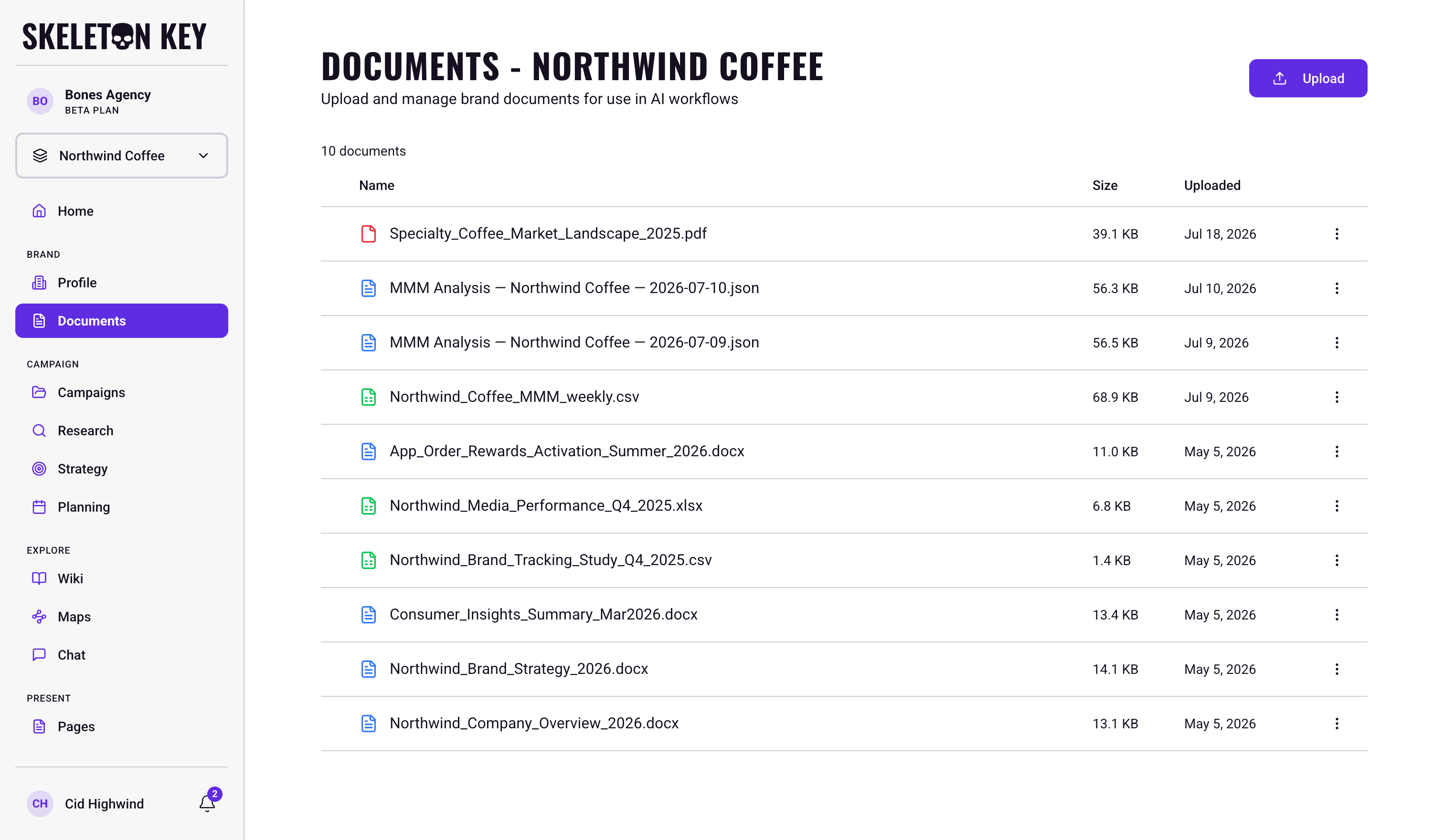The width and height of the screenshot is (1444, 840).
Task: Select Documents in the sidebar
Action: [x=121, y=321]
